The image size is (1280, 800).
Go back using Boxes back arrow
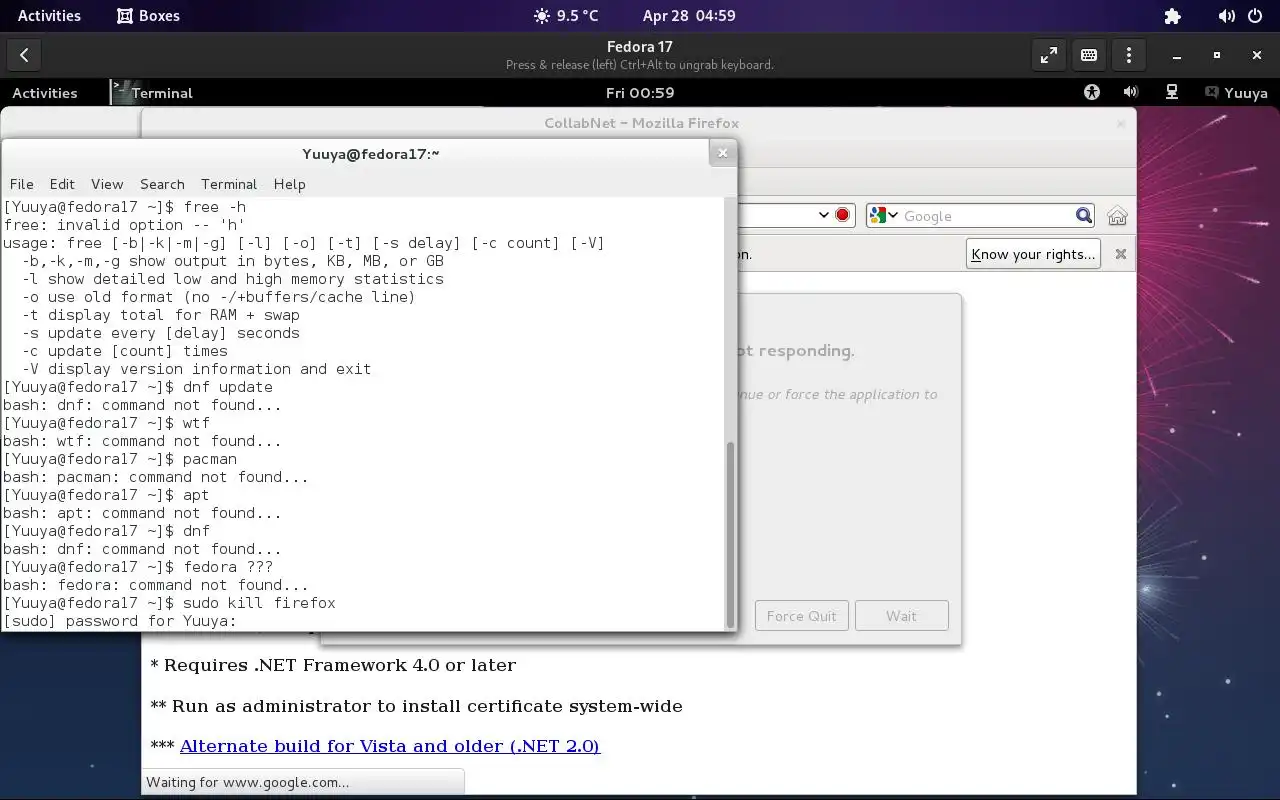pos(24,55)
